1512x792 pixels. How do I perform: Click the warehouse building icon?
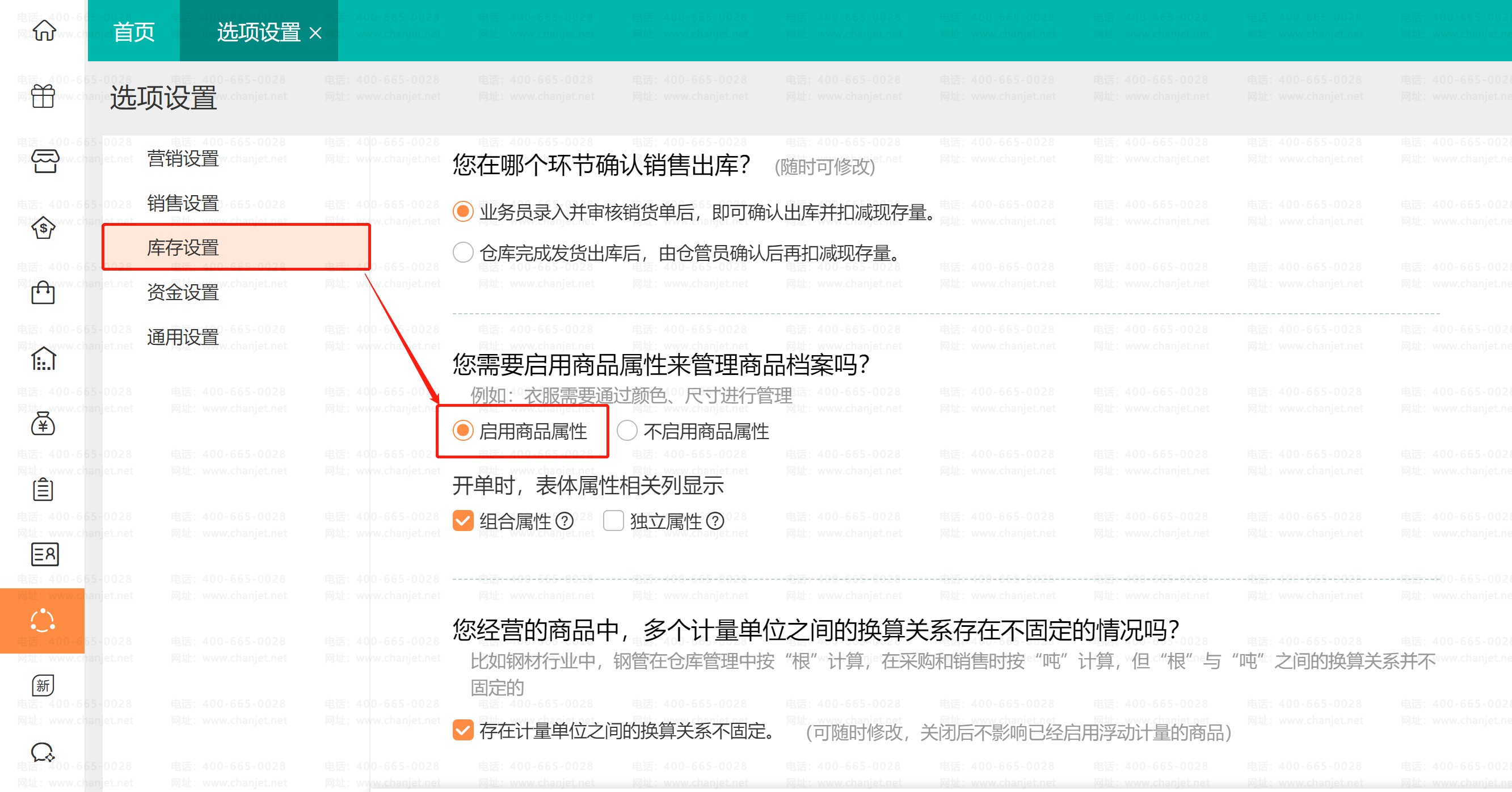click(44, 359)
